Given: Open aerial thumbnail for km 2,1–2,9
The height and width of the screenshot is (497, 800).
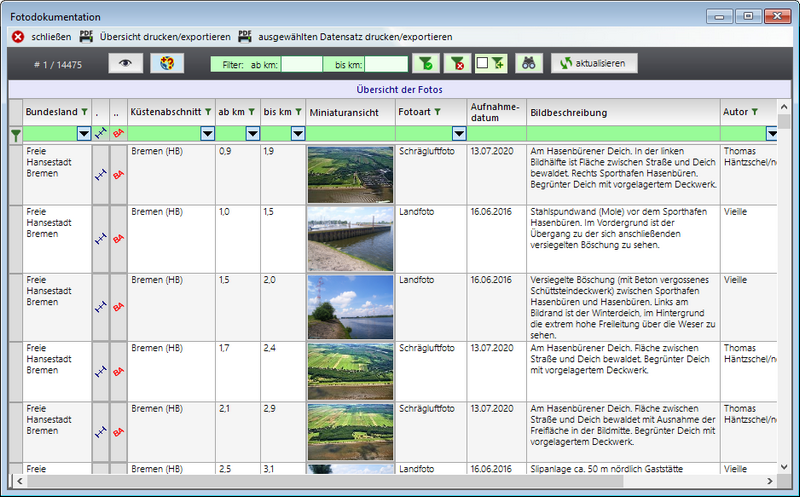Looking at the screenshot, I should pos(351,432).
